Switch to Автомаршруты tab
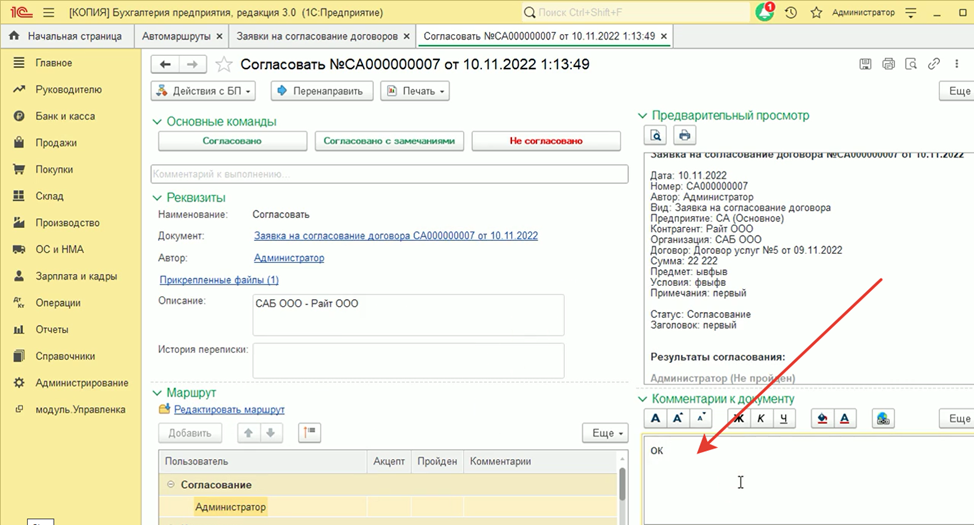The image size is (974, 525). tap(176, 36)
